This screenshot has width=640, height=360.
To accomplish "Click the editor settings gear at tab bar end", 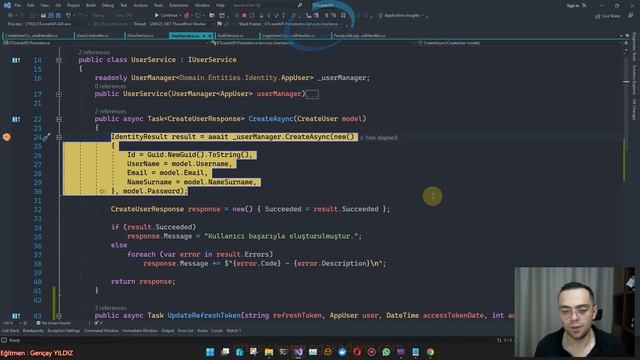I will [627, 36].
